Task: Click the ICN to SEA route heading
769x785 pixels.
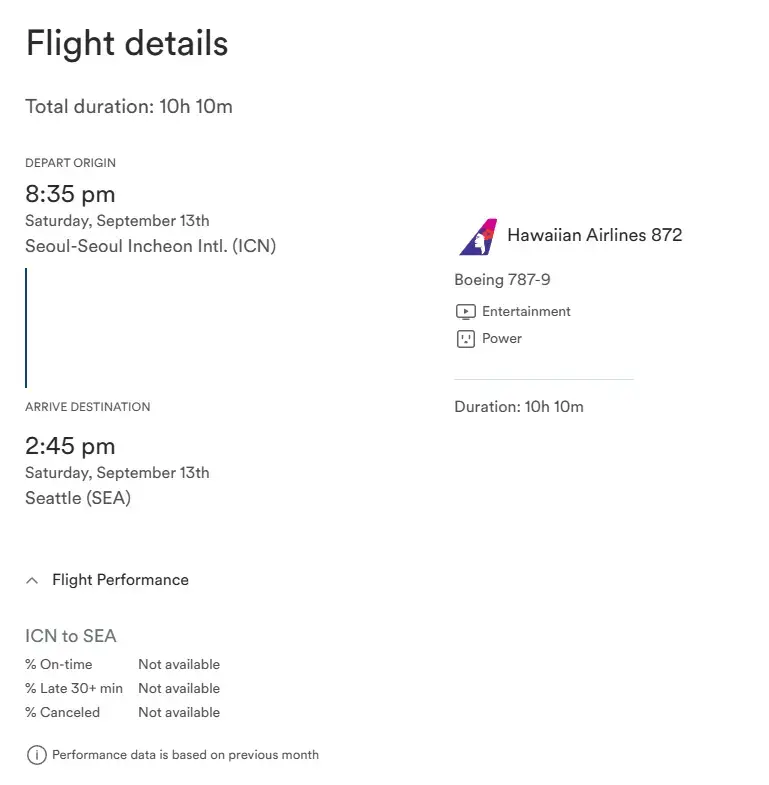Action: [71, 636]
